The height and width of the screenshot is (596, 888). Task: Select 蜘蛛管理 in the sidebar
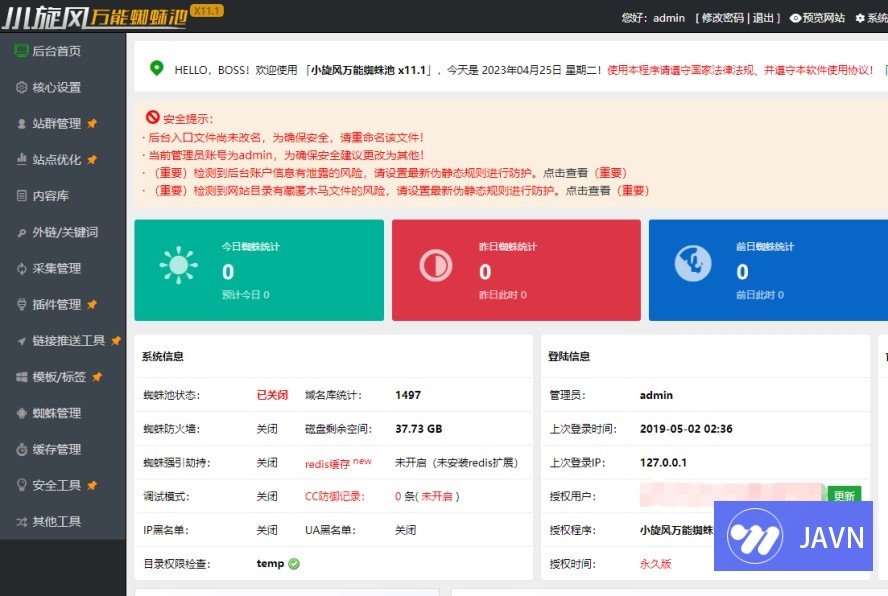click(57, 413)
